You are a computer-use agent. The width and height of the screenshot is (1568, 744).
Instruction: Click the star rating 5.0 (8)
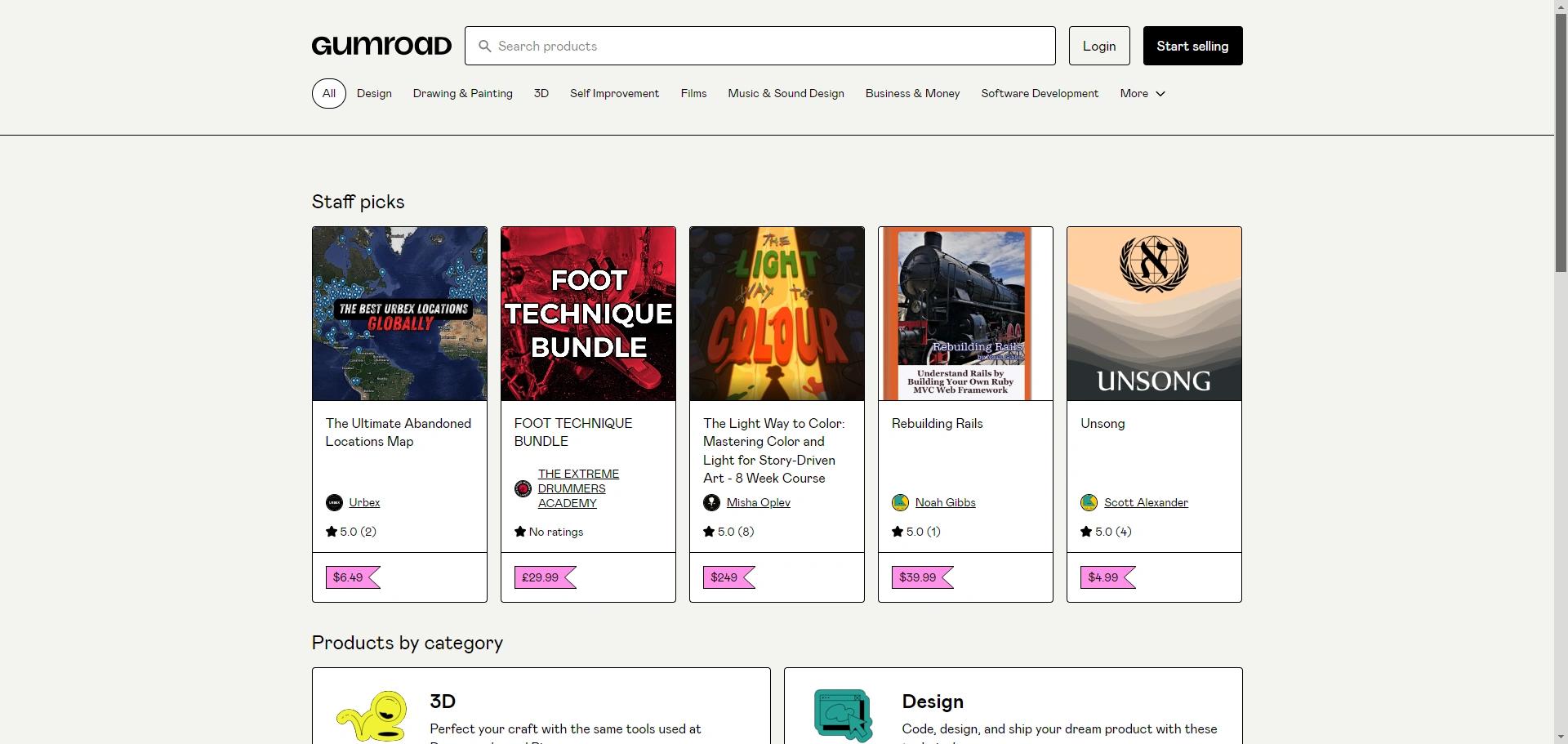tap(728, 532)
